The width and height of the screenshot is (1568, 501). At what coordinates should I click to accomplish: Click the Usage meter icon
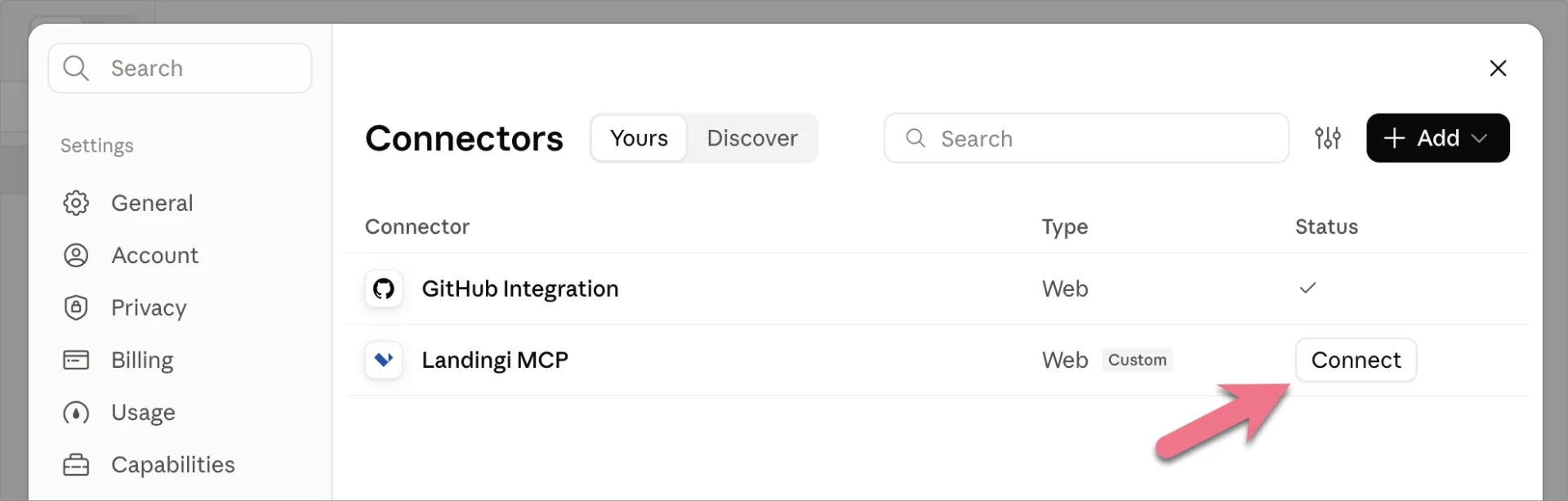click(76, 412)
